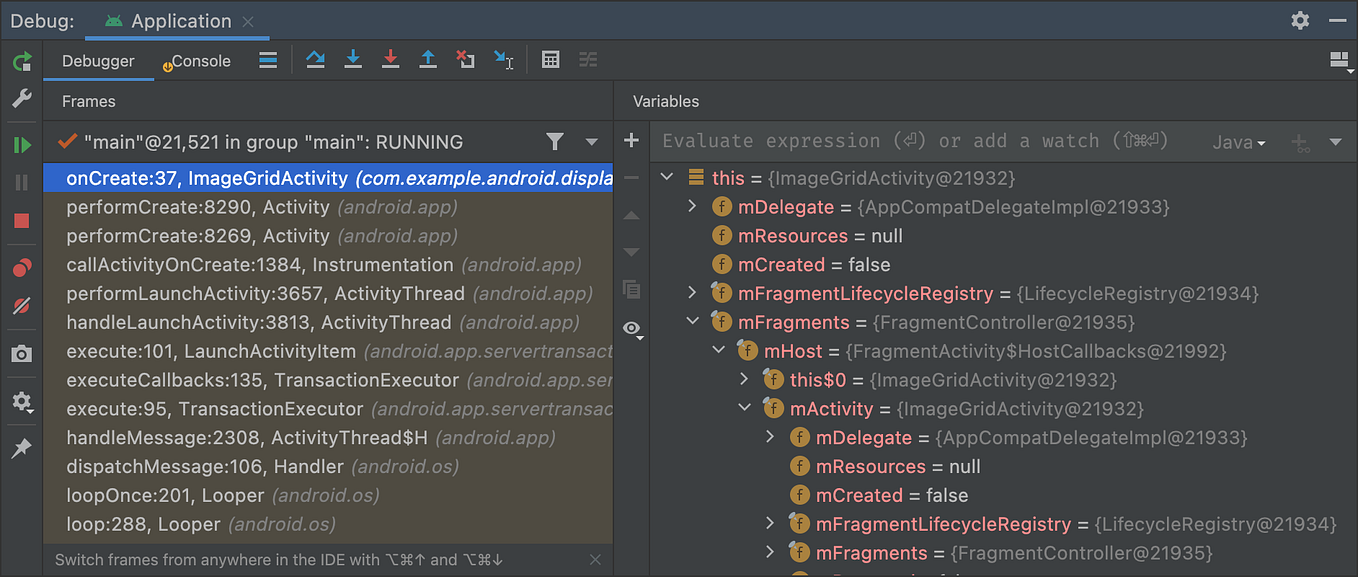
Task: Open the Evaluate Expression calculator
Action: tap(550, 60)
